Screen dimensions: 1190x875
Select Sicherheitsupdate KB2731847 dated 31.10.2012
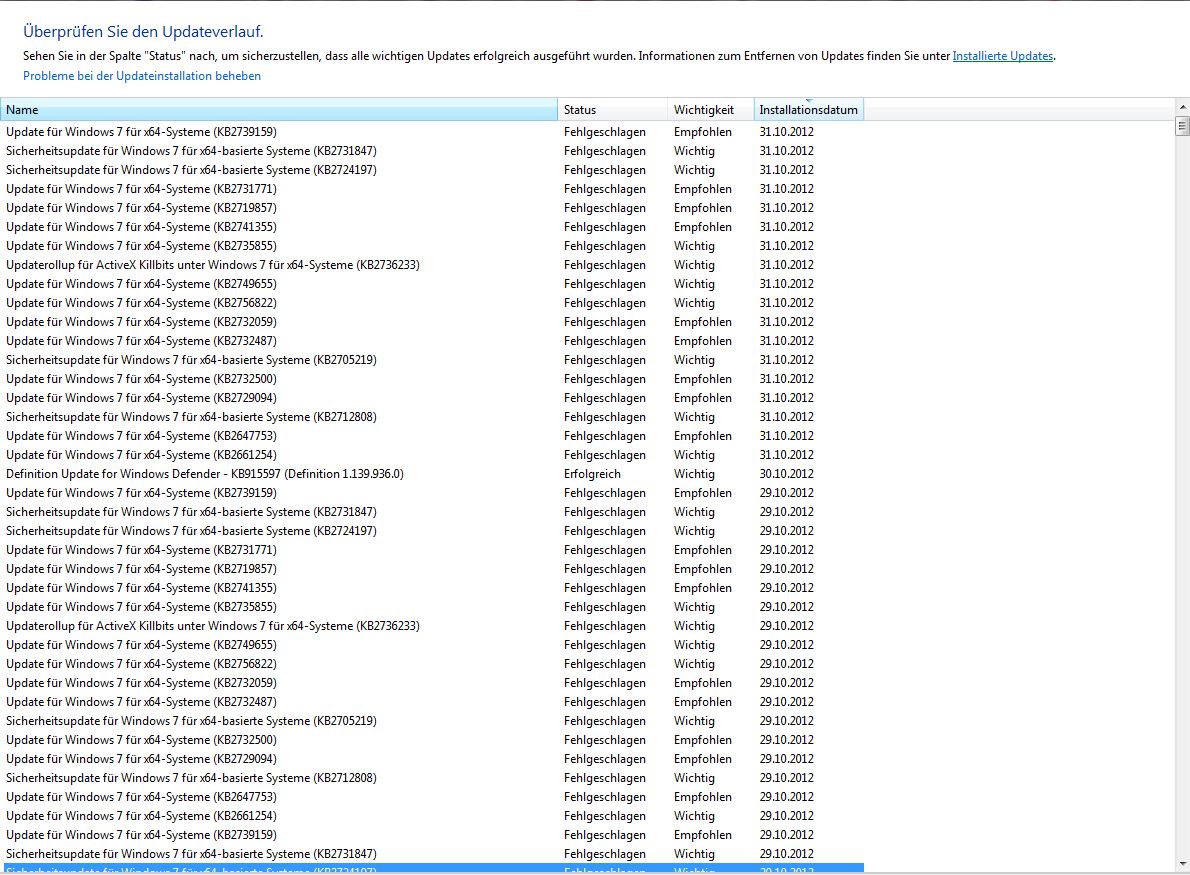432,151
